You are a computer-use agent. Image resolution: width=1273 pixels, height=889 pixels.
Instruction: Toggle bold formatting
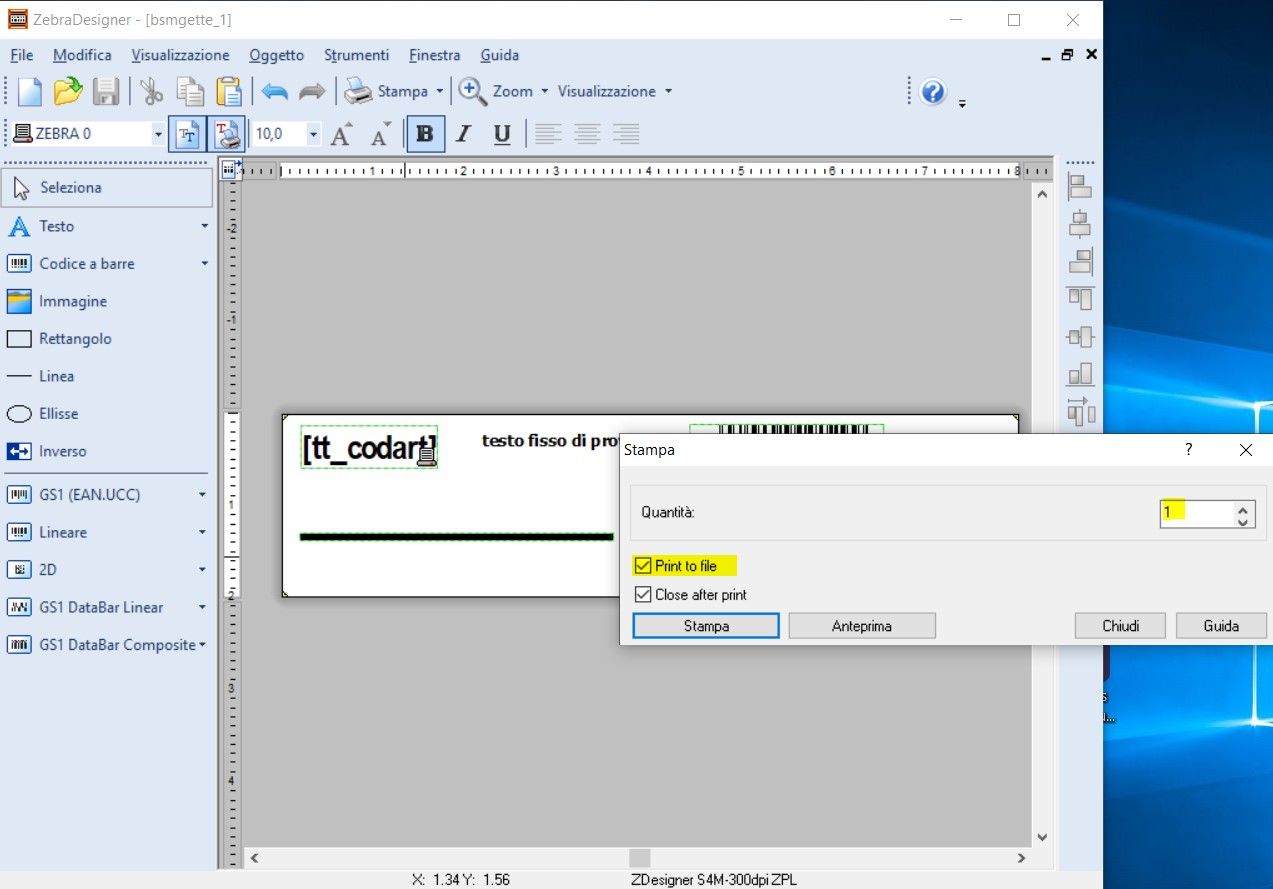[x=425, y=134]
